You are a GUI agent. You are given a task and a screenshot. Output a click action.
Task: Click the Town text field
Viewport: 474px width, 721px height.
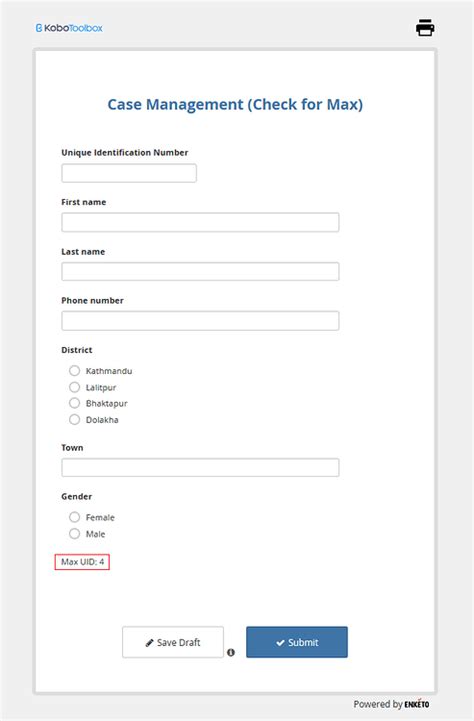point(200,467)
